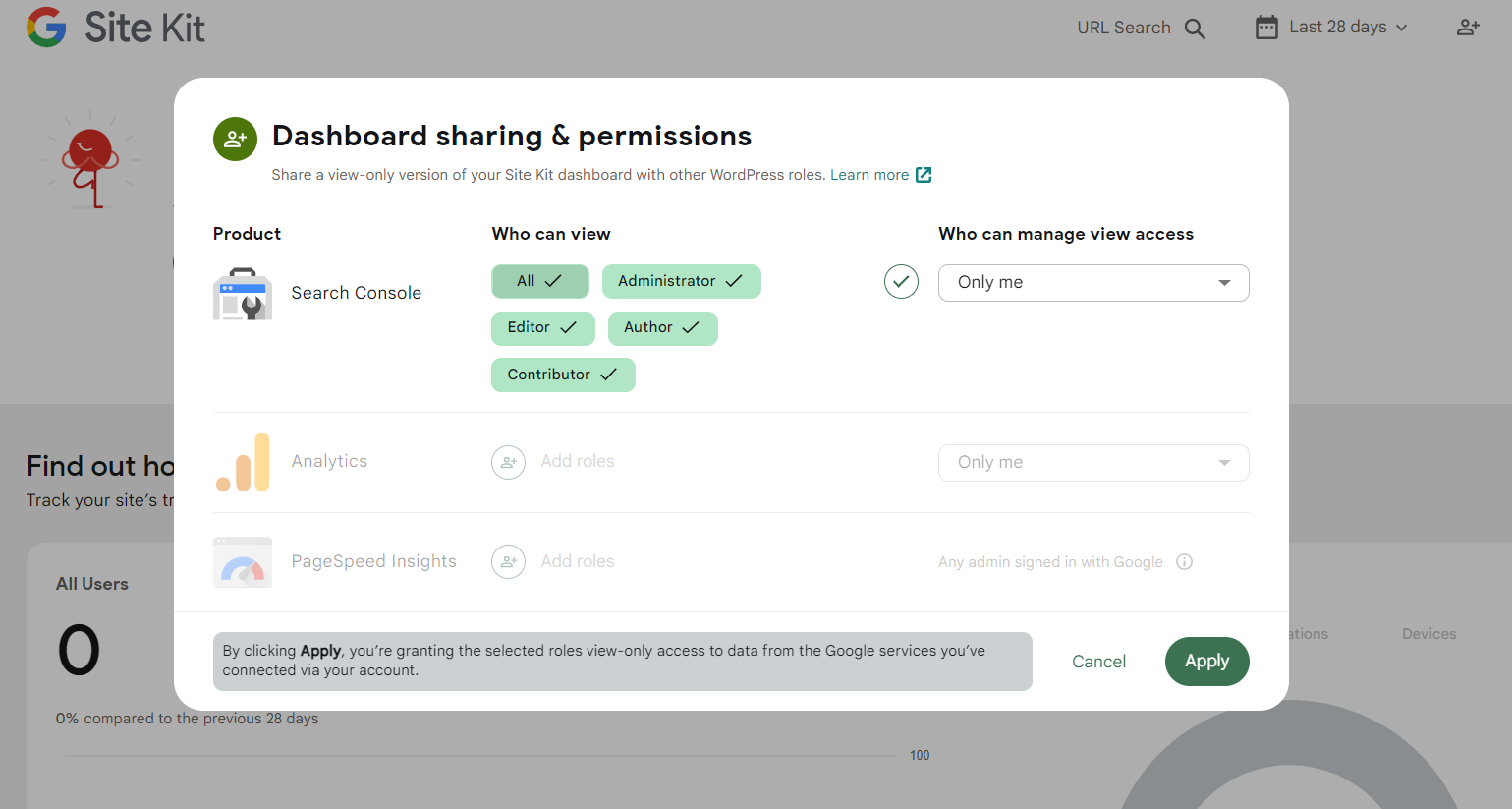The height and width of the screenshot is (809, 1512).
Task: Toggle the Author role chip
Action: point(663,328)
